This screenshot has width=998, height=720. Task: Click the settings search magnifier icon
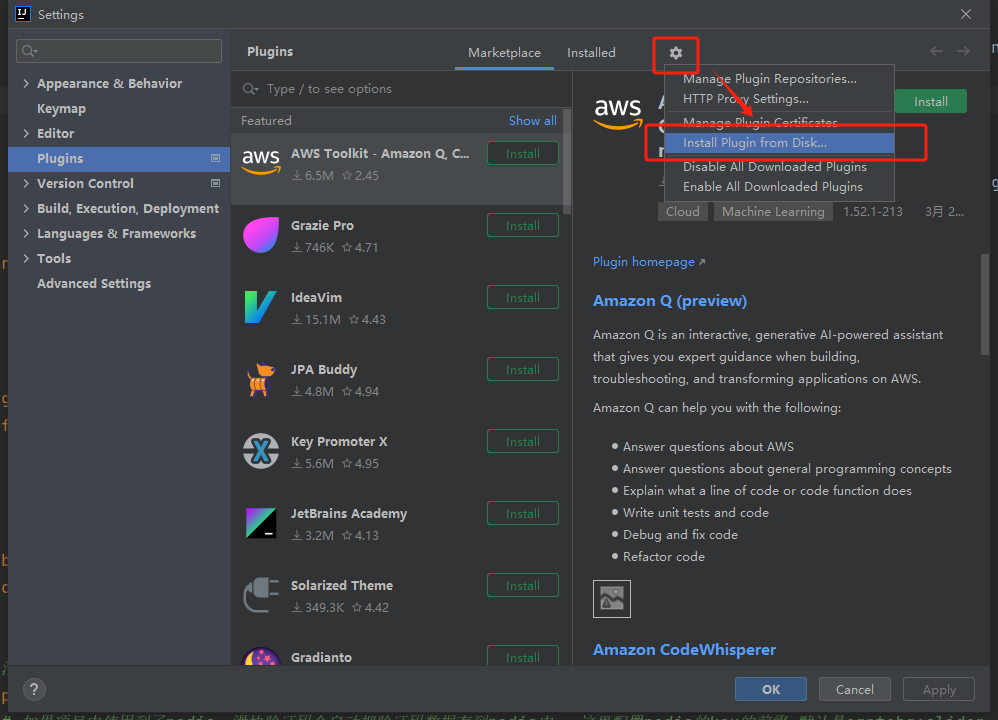(29, 51)
